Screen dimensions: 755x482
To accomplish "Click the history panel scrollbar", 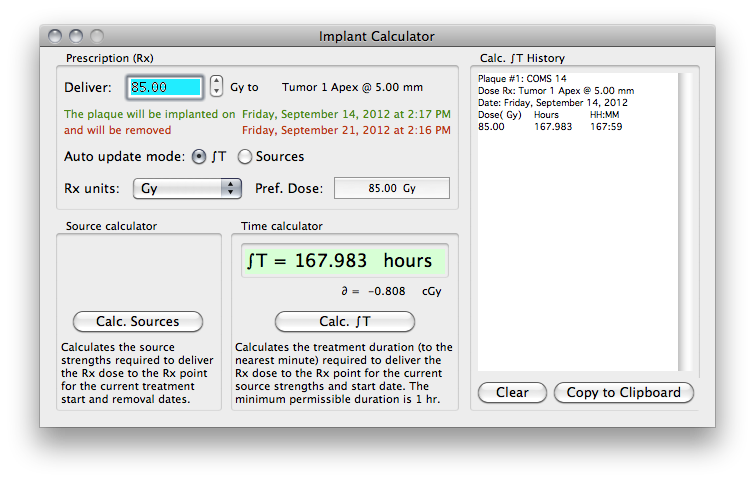I will click(685, 221).
